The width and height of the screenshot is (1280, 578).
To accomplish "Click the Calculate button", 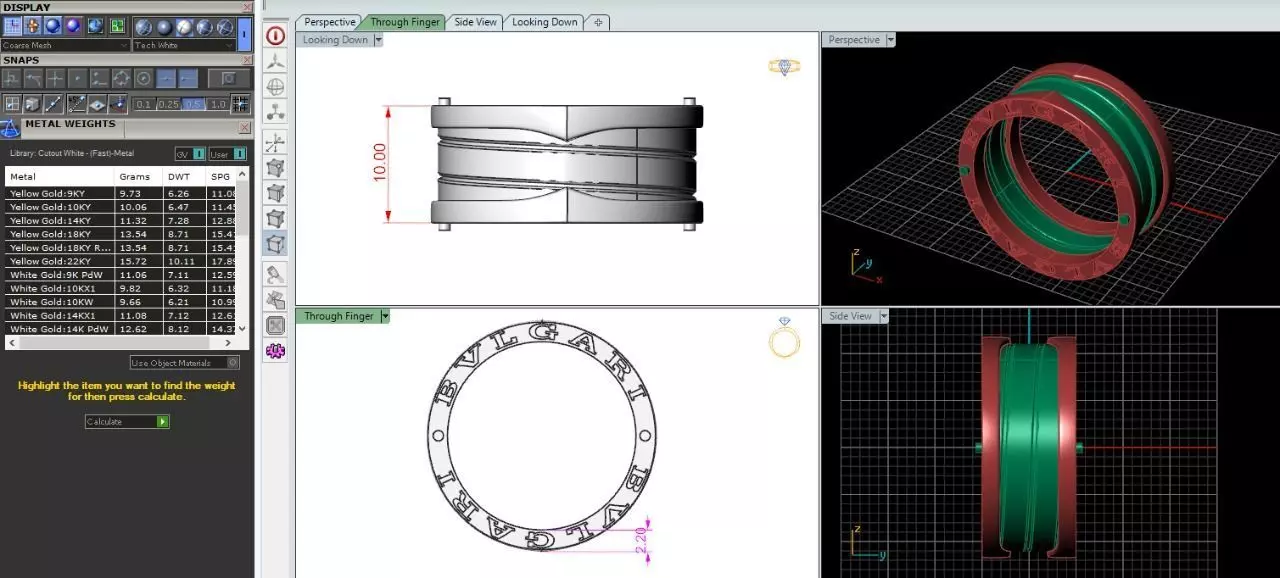I will [x=127, y=422].
